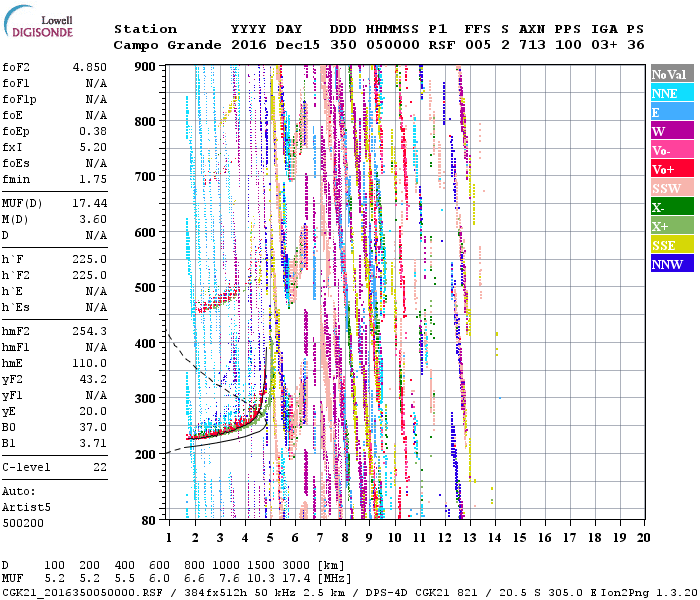700x600 pixels.
Task: Click the IGA value 03+
Action: [604, 45]
